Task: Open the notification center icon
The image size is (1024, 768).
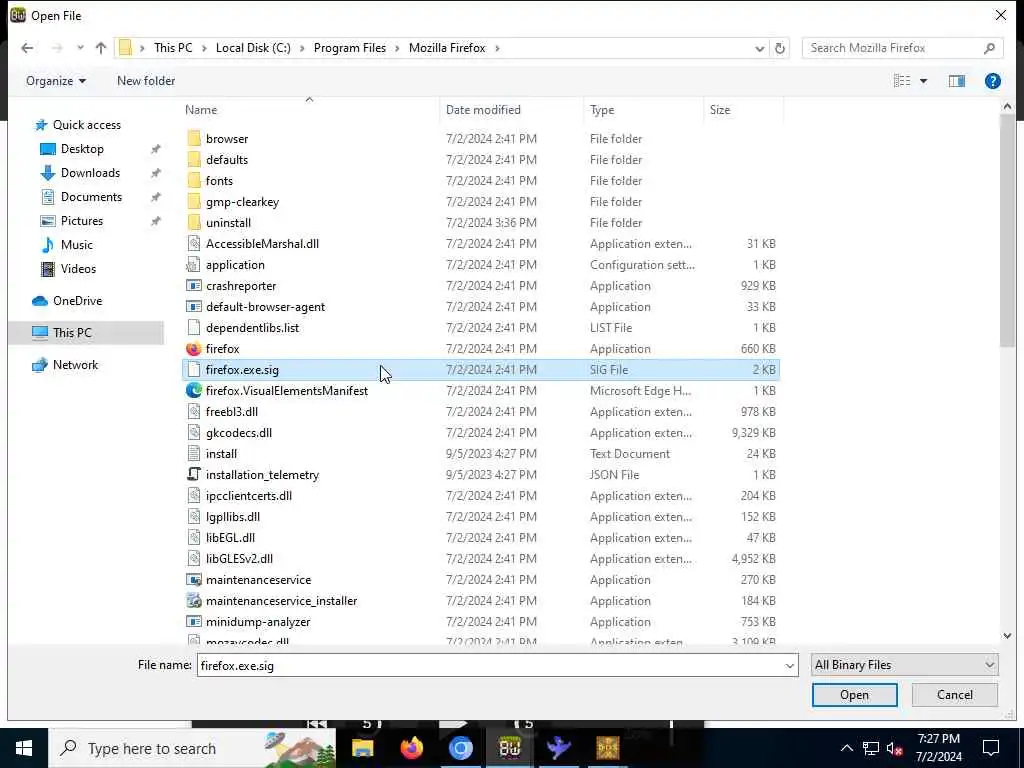Action: [991, 748]
